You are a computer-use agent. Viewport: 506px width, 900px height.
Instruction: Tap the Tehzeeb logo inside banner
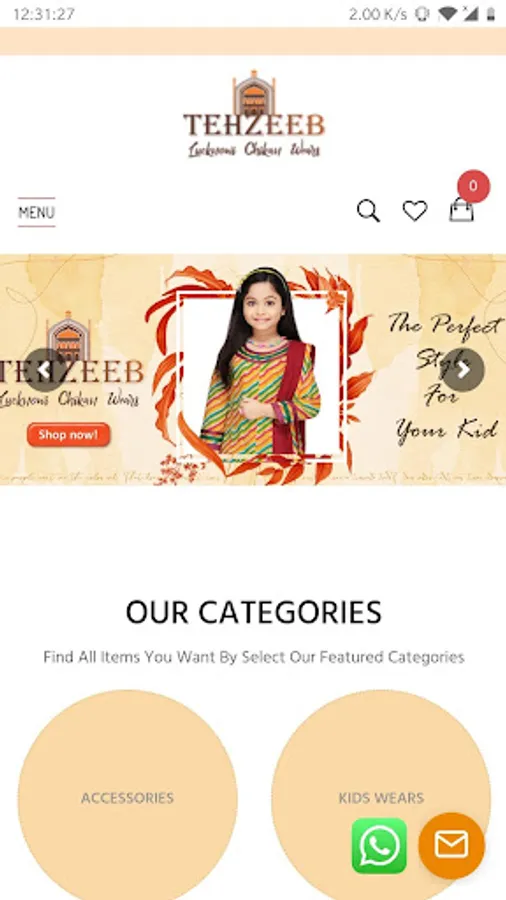pyautogui.click(x=68, y=360)
